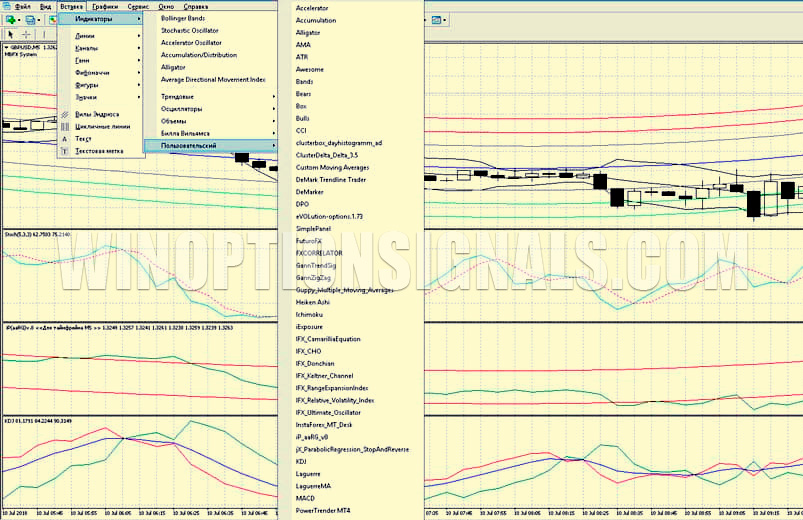Click the Text 'A' icon in menu
This screenshot has width=803, height=520.
(x=65, y=139)
